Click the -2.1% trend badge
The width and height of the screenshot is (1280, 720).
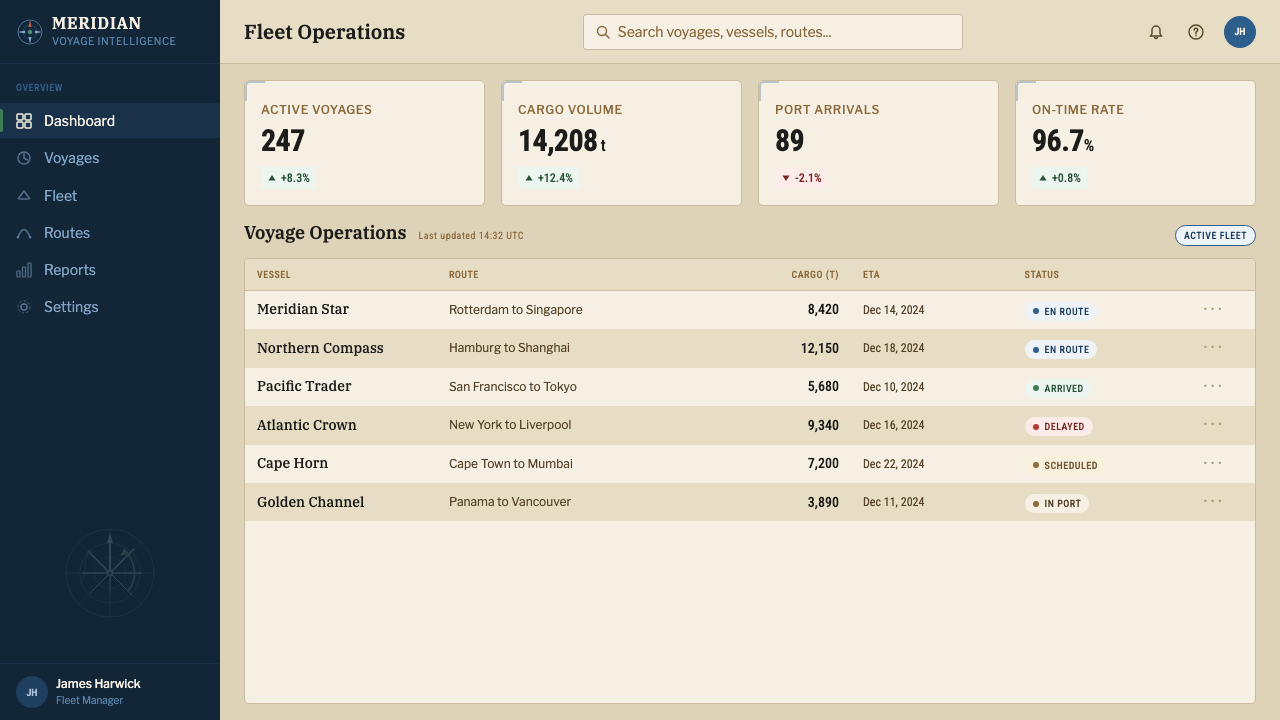[x=802, y=178]
